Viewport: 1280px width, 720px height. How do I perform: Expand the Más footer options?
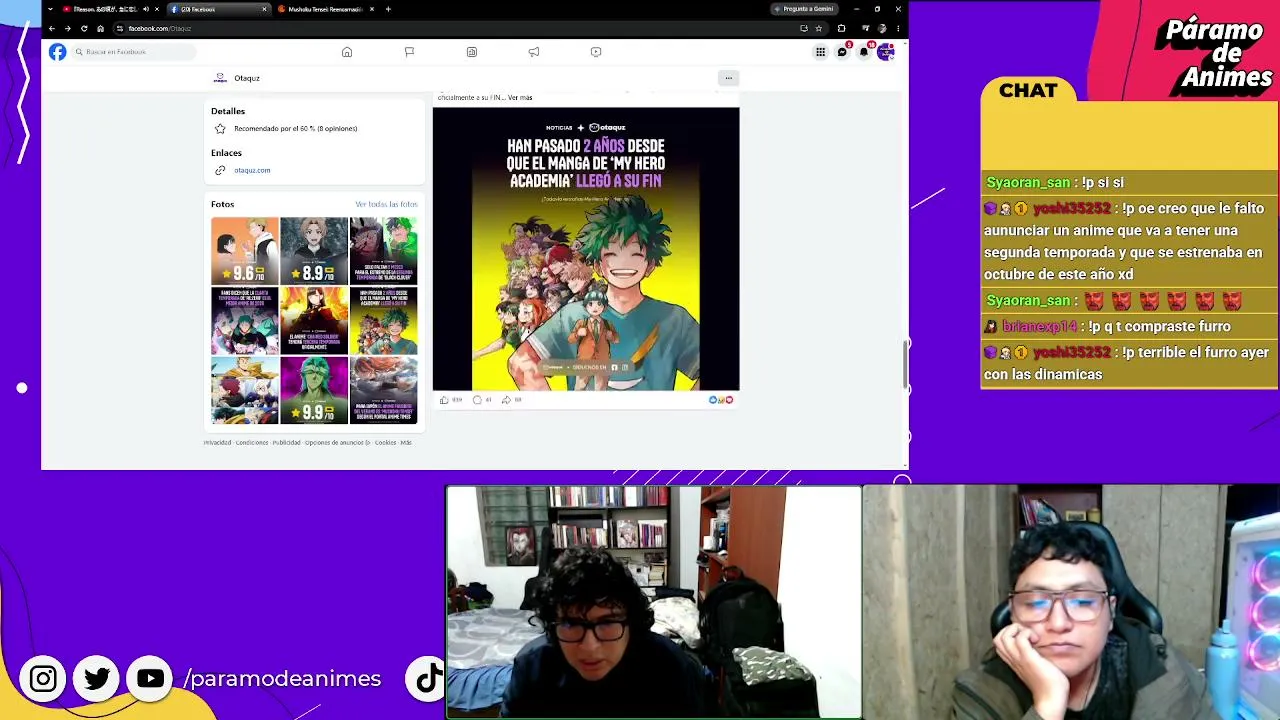coord(406,442)
